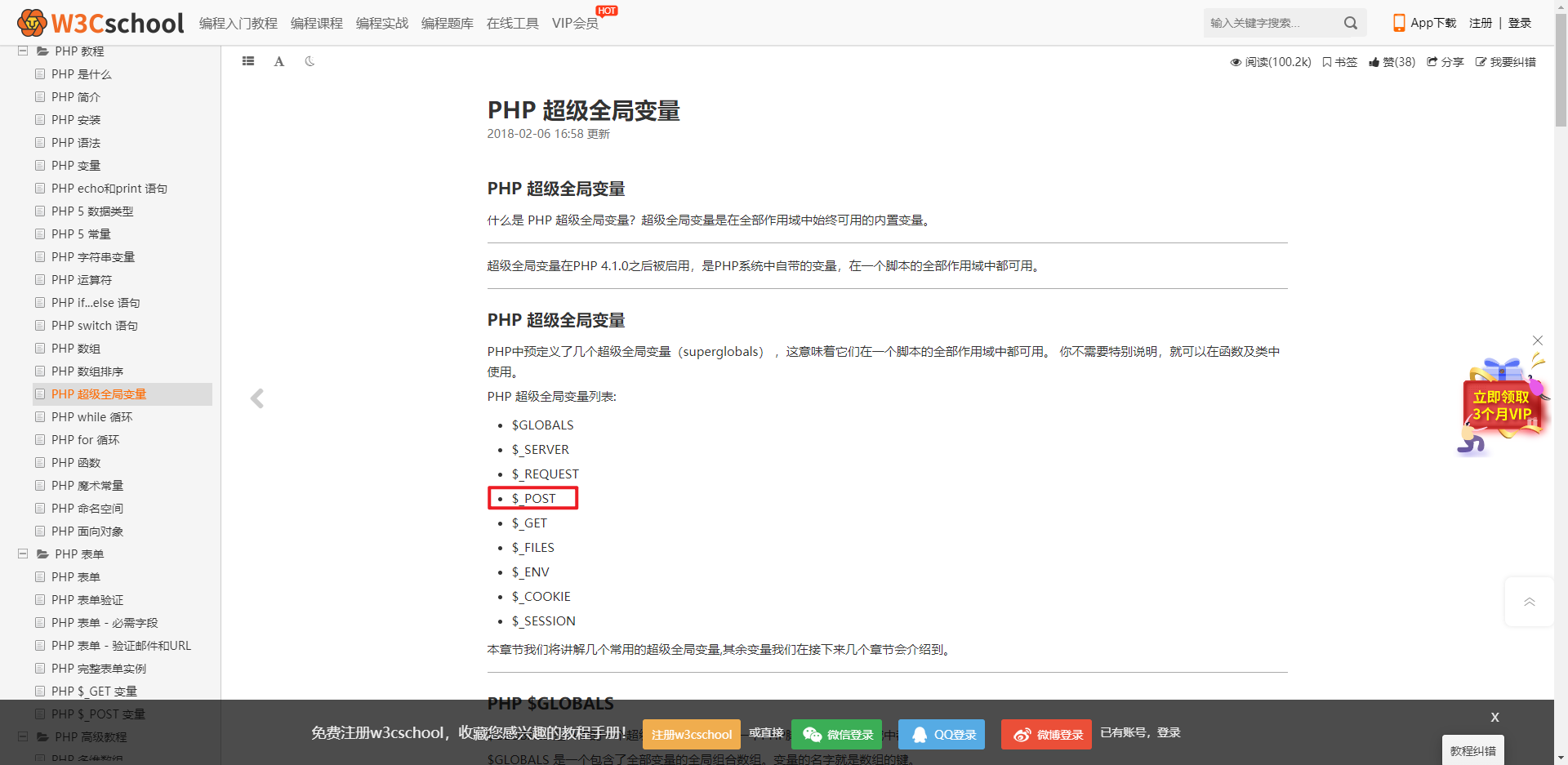Open PHP 面向对象 in sidebar
1568x765 pixels.
pos(87,531)
